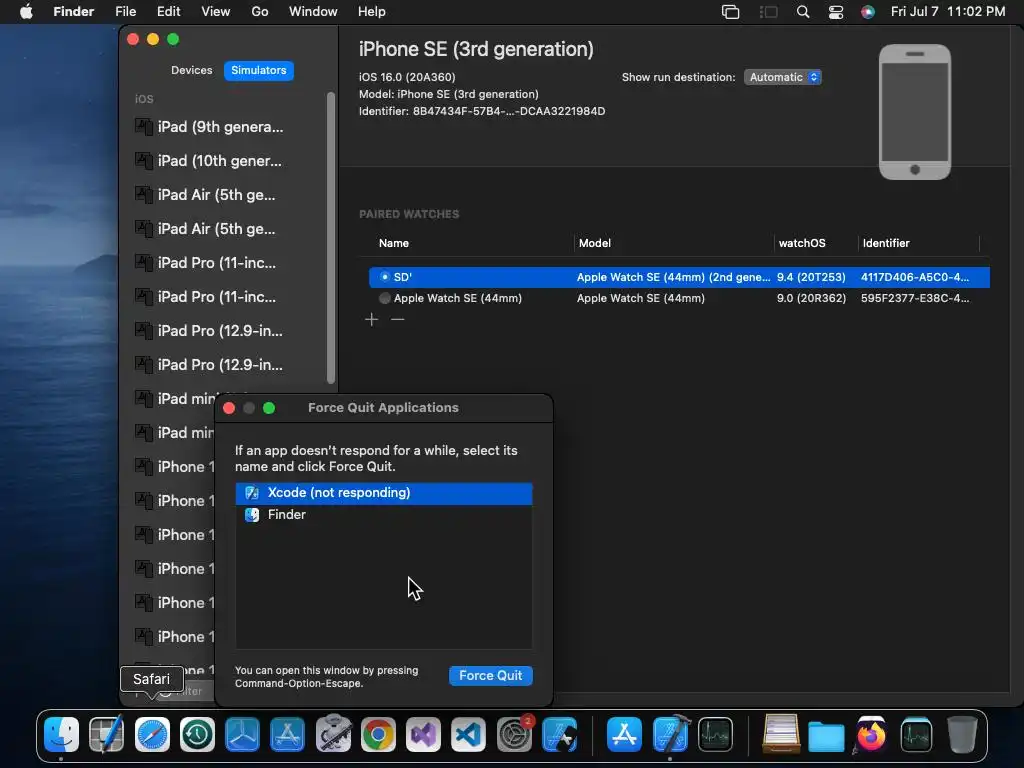Open the File menu

pos(125,12)
